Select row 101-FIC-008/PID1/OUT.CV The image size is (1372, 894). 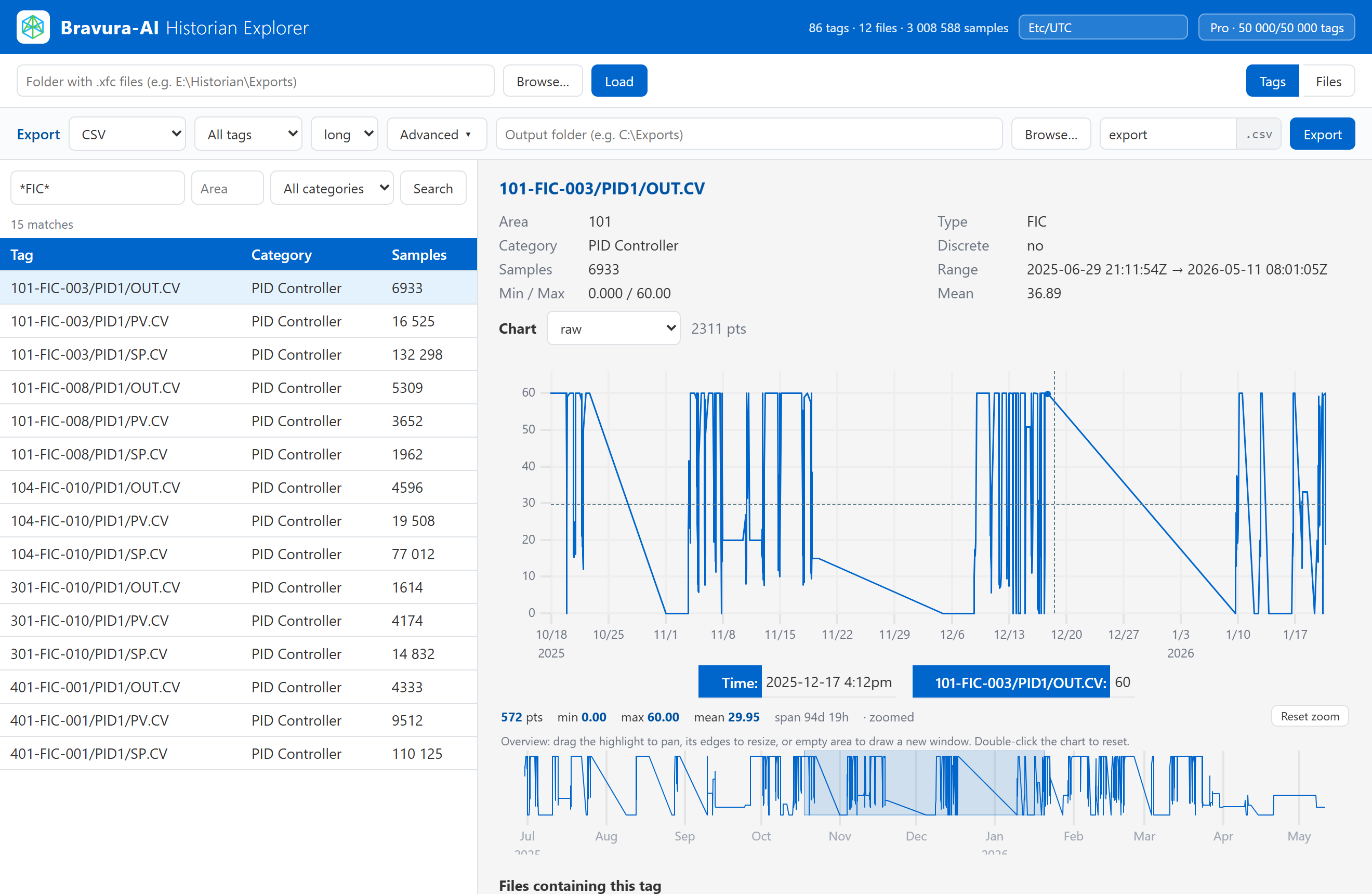pyautogui.click(x=239, y=387)
